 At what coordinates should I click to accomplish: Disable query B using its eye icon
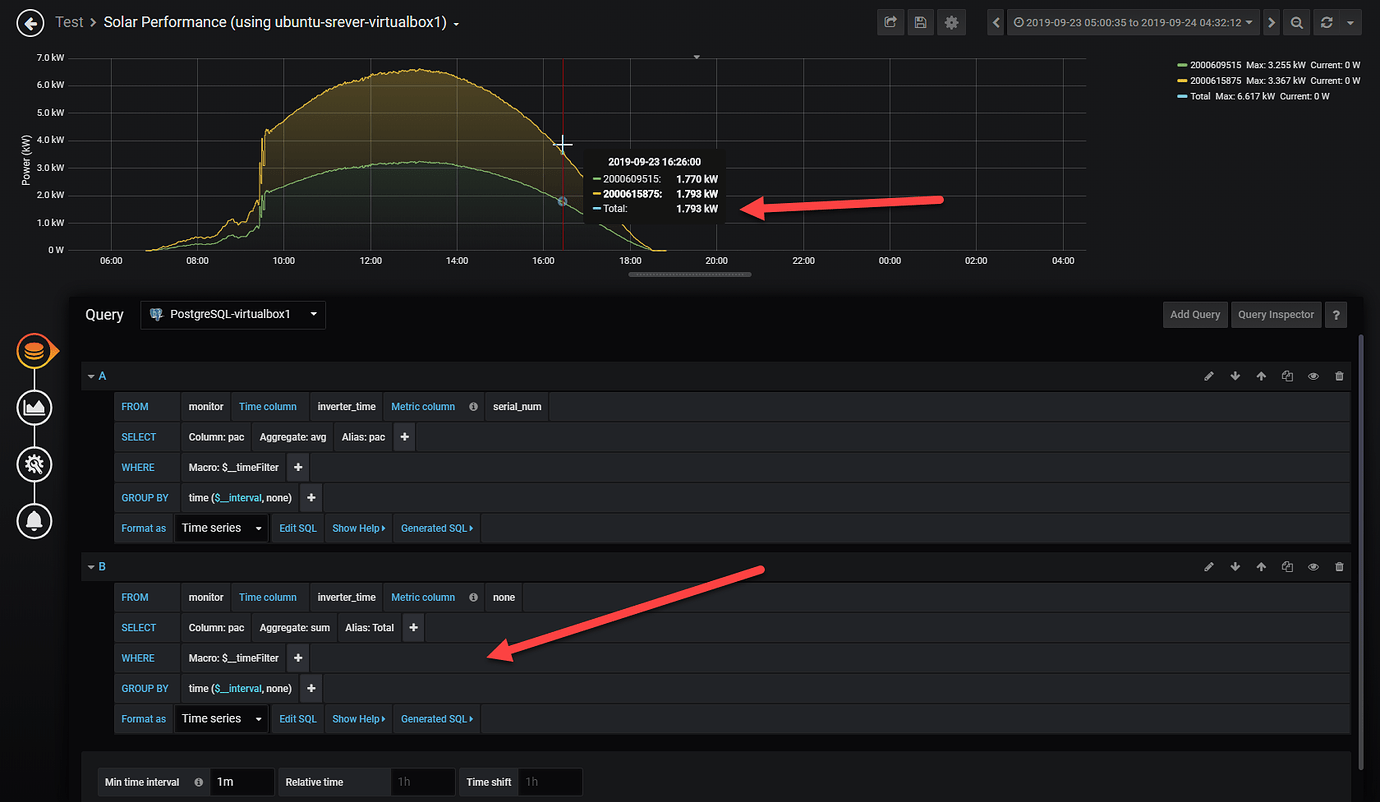click(x=1313, y=566)
